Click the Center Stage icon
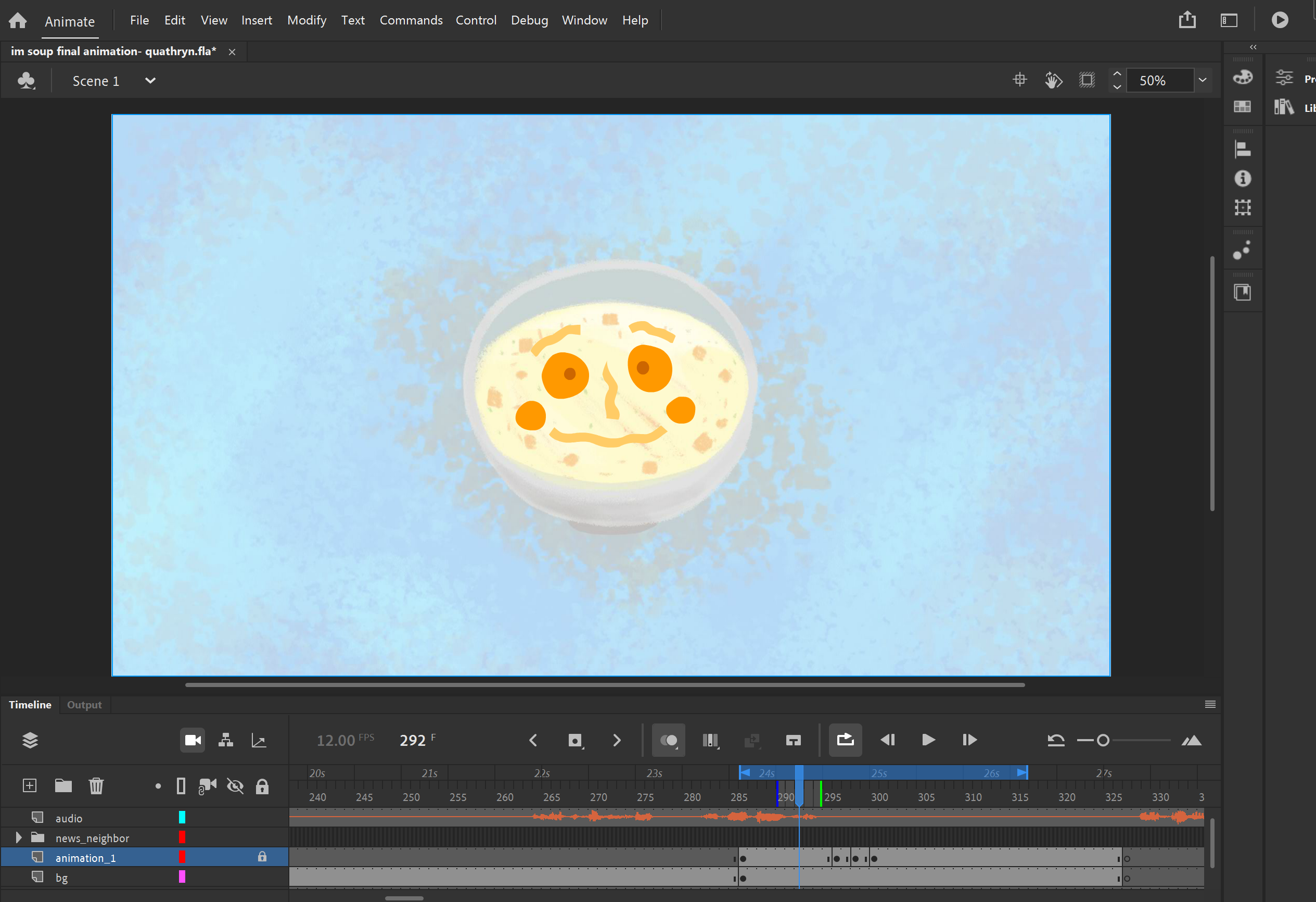This screenshot has width=1316, height=902. (x=1019, y=80)
